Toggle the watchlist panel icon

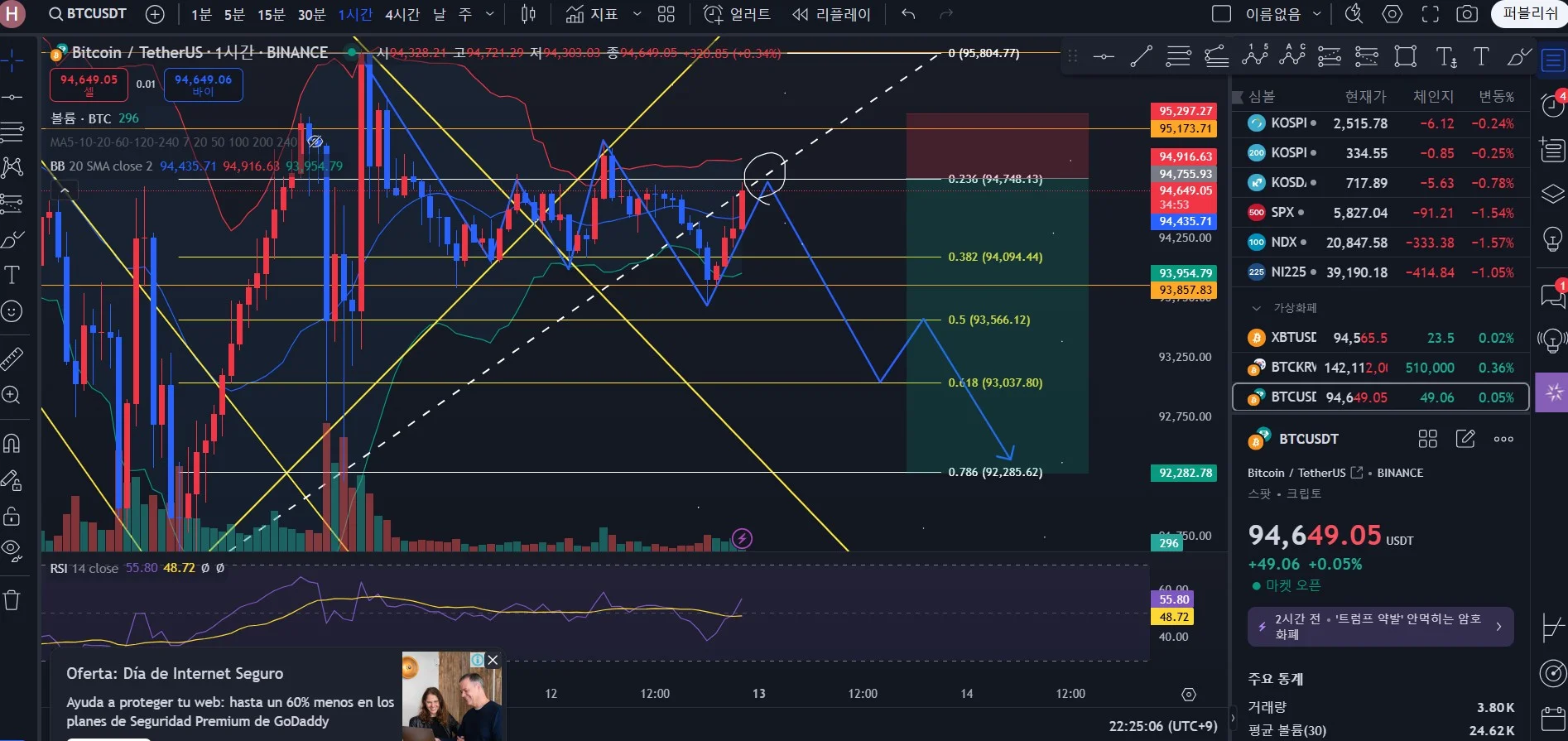click(x=1552, y=60)
